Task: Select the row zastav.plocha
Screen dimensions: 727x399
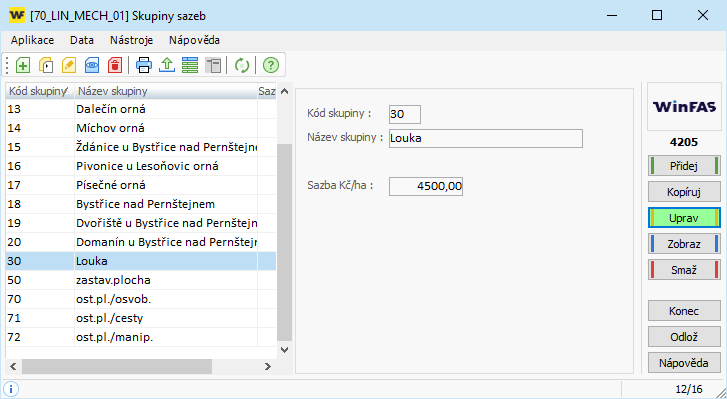Action: (141, 280)
